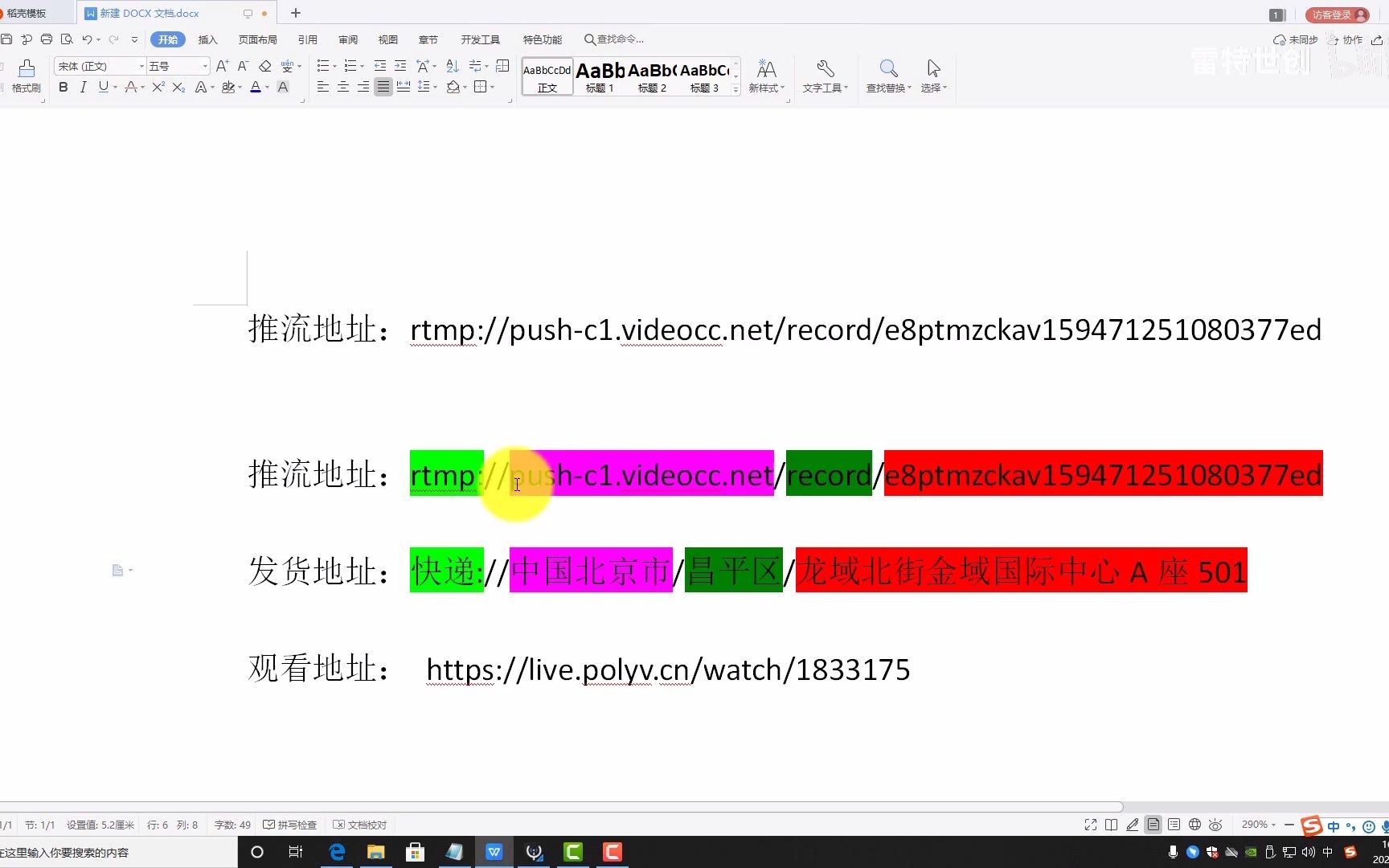1389x868 pixels.
Task: Open Find and Replace (查找替换)
Action: pyautogui.click(x=888, y=76)
